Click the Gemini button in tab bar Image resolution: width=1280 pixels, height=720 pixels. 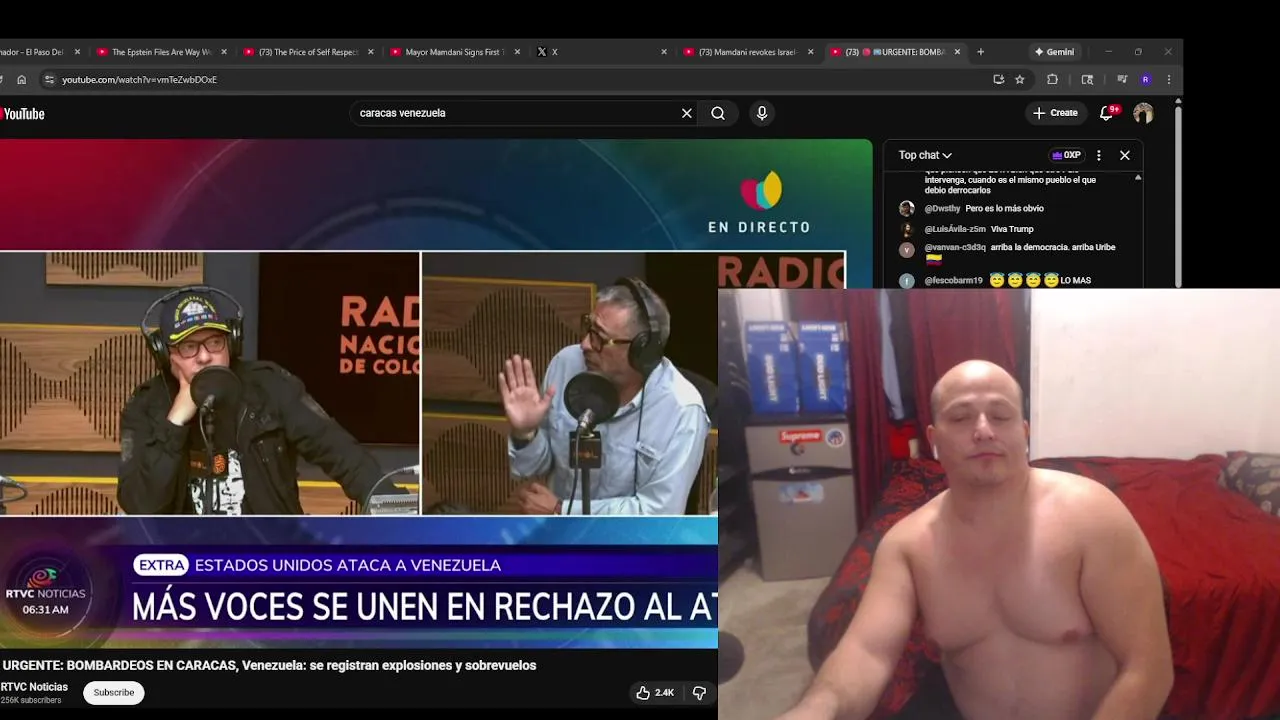[1054, 52]
